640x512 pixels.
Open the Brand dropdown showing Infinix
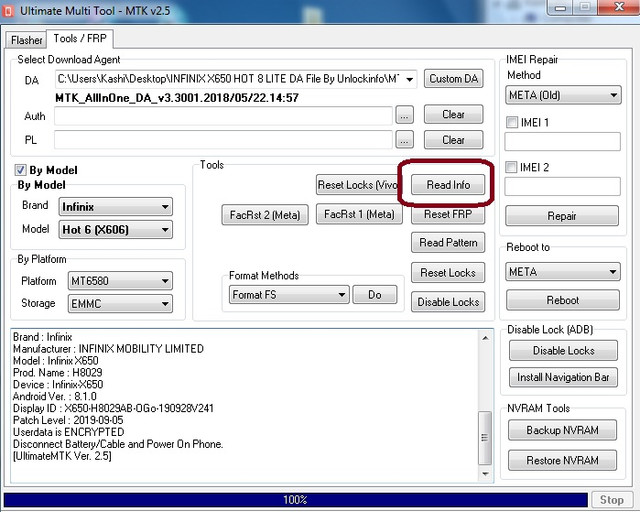[116, 207]
